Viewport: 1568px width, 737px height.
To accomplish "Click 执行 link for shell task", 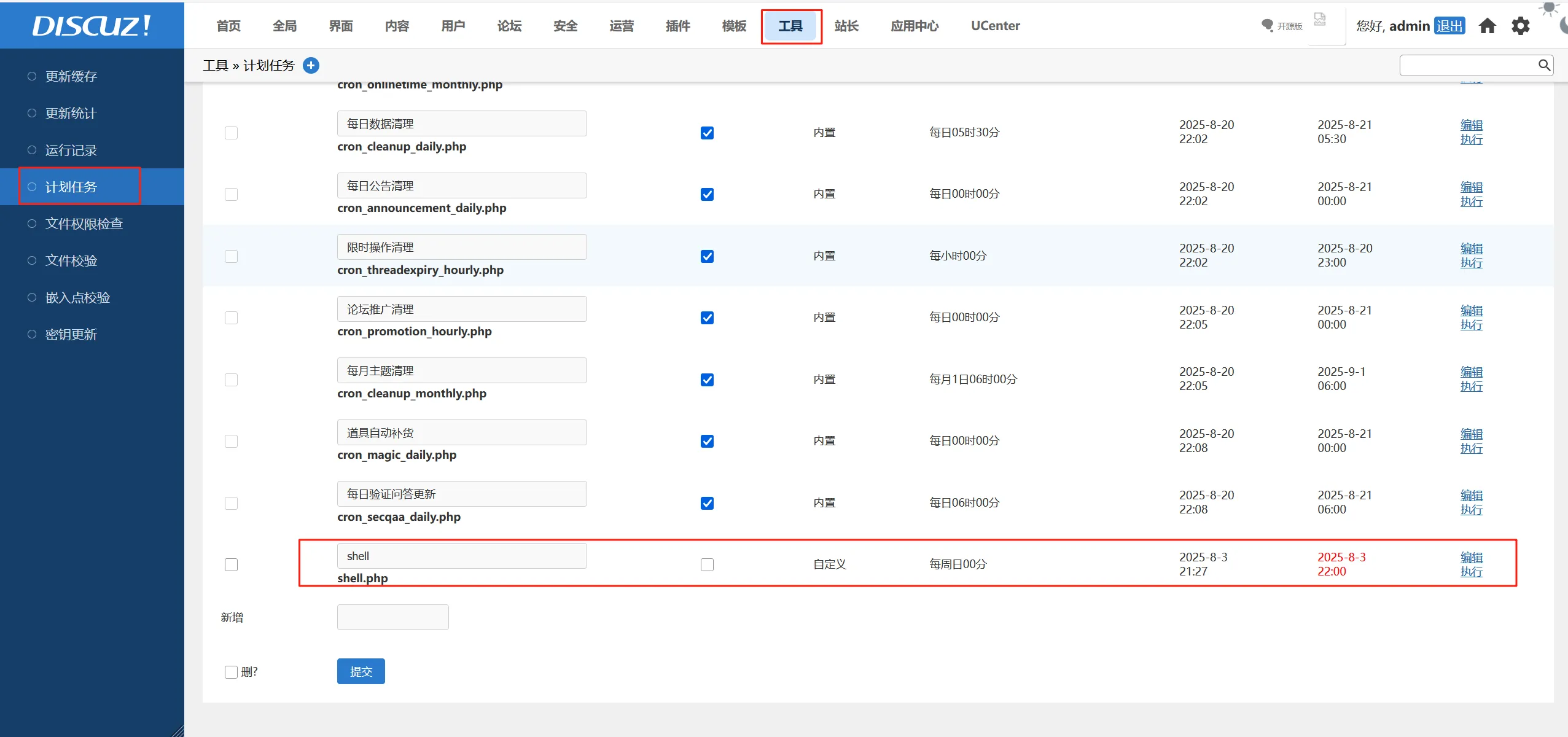I will tap(1471, 572).
